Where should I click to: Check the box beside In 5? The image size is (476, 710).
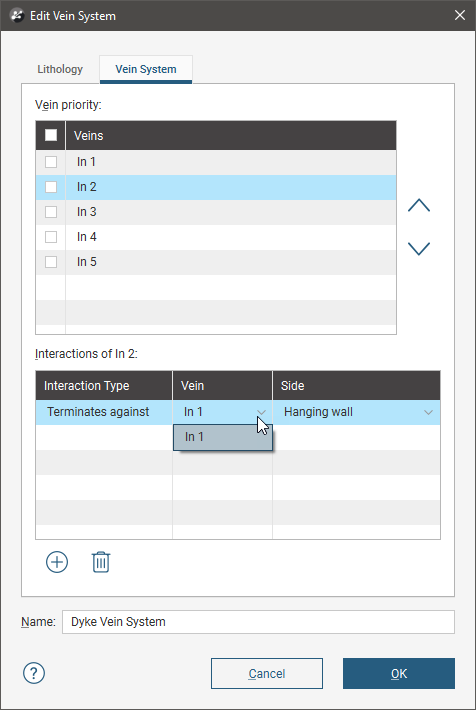coord(51,262)
